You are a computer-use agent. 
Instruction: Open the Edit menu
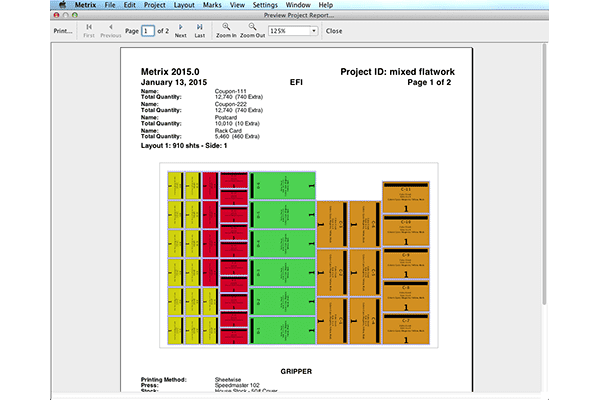[129, 5]
